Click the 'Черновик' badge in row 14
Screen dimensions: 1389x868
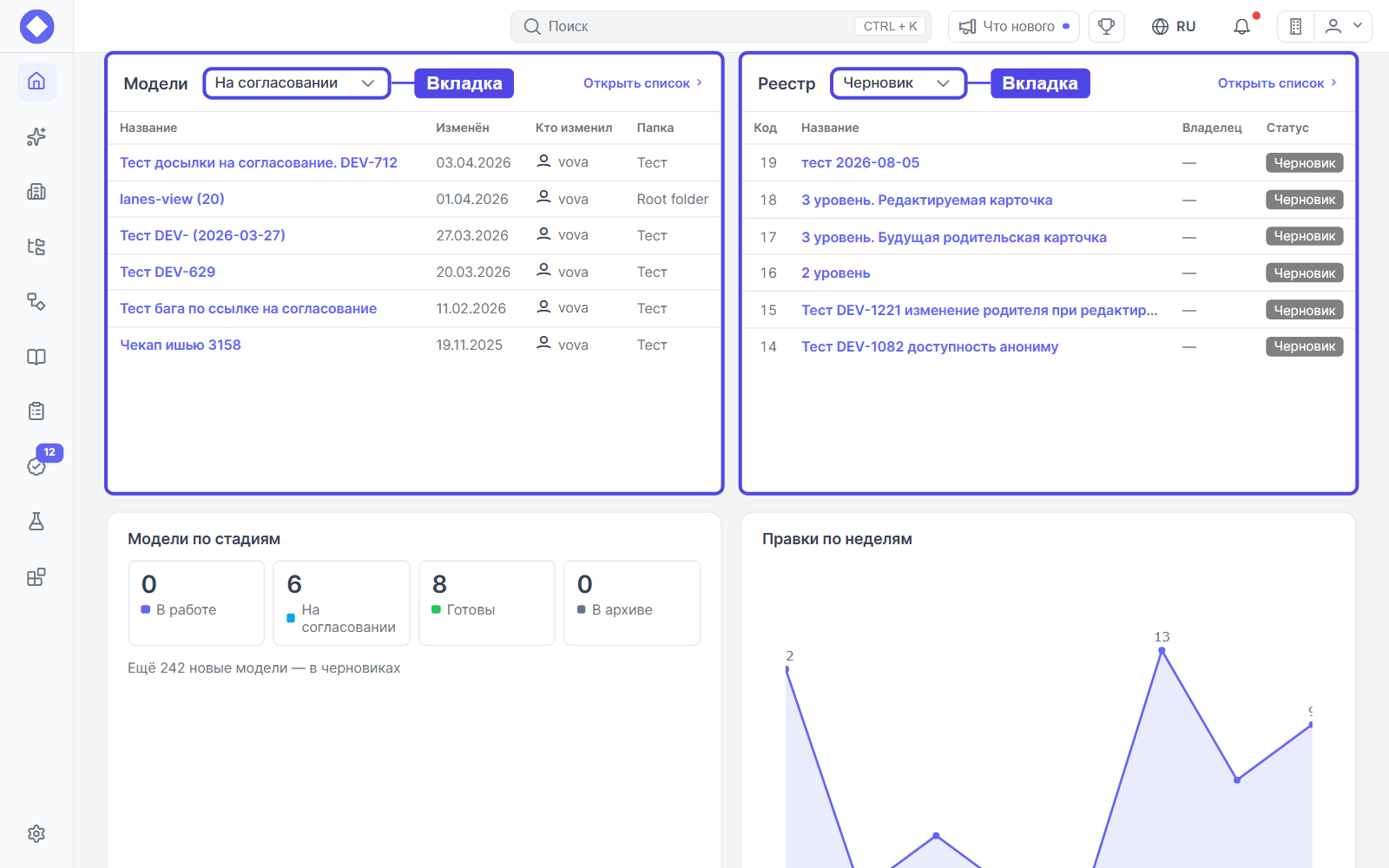pyautogui.click(x=1305, y=346)
